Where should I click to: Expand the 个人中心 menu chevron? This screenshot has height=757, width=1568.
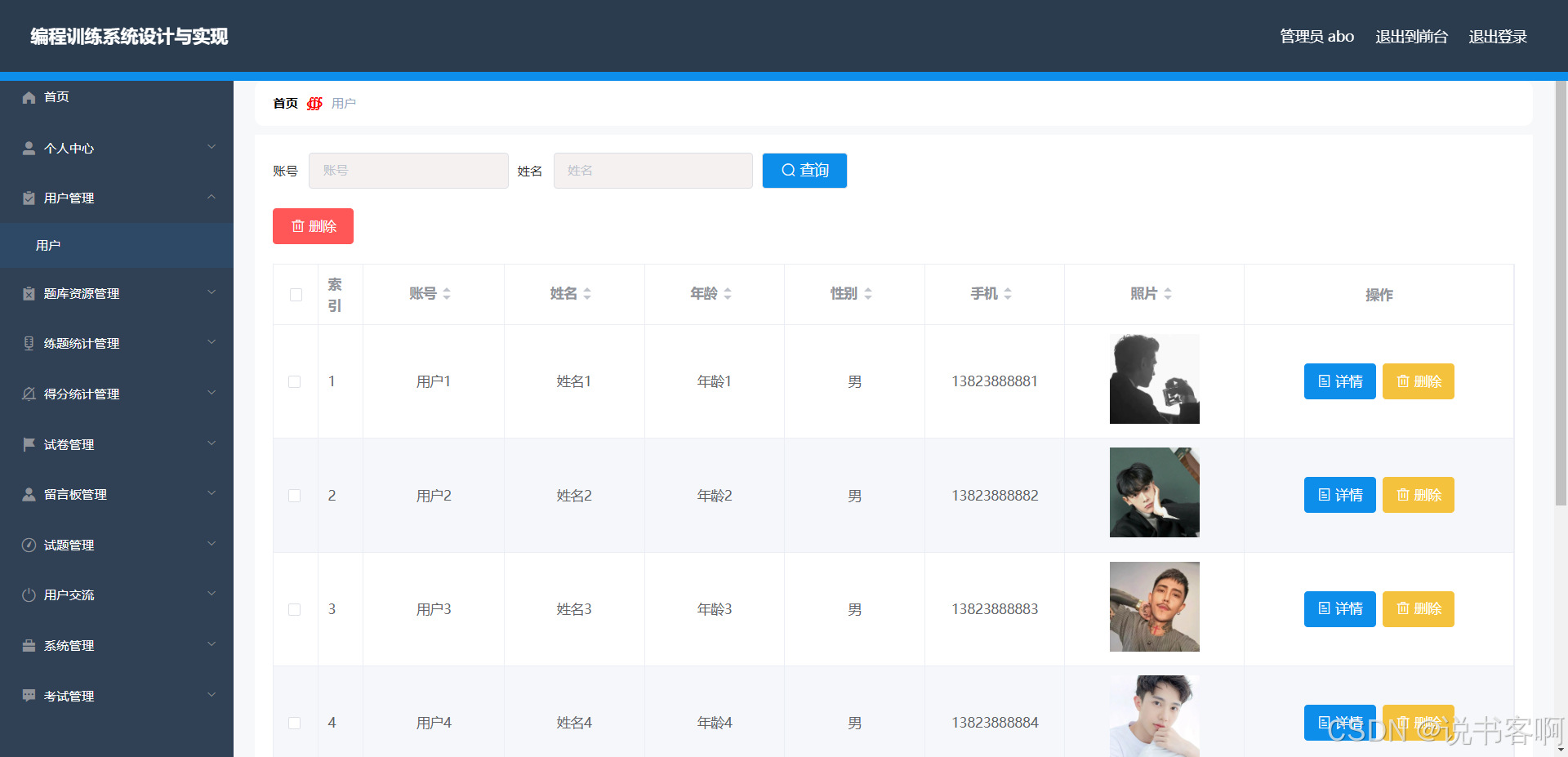pos(212,147)
